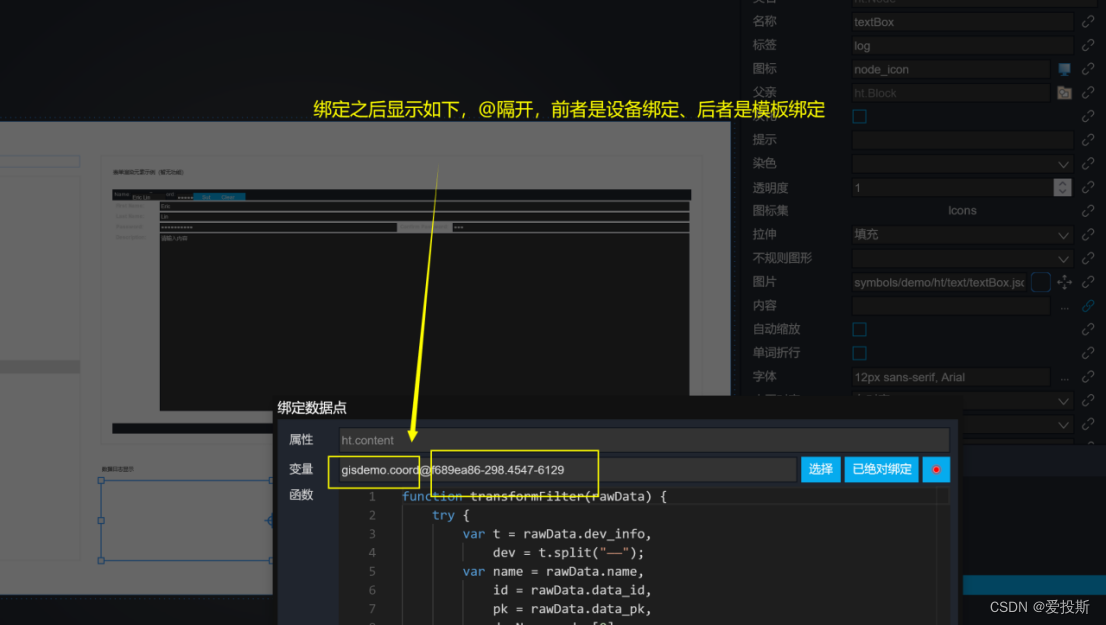
Task: Click the binding chain icon beside the textBox name
Action: (x=1088, y=21)
